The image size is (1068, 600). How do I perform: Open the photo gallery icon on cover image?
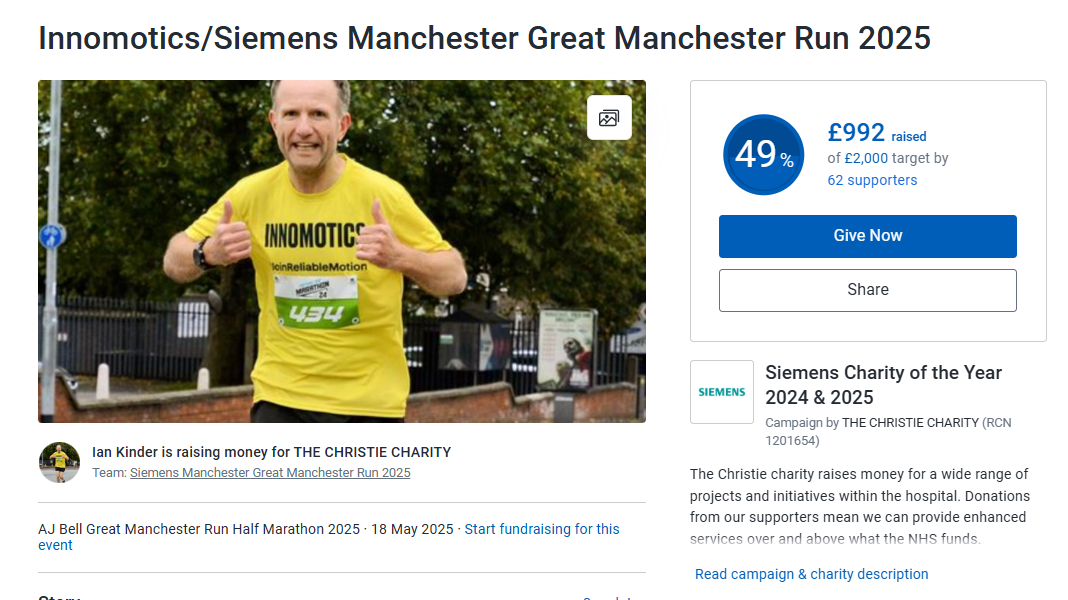point(609,118)
